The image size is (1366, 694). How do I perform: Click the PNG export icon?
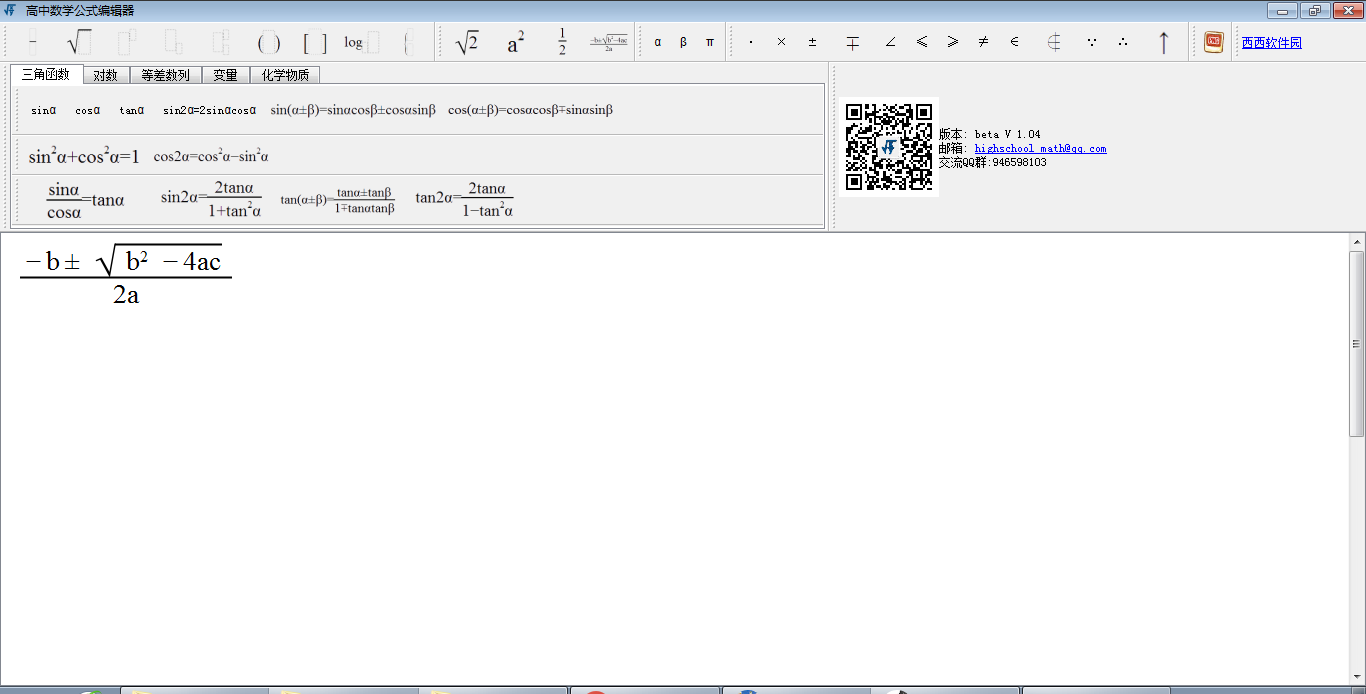1213,42
